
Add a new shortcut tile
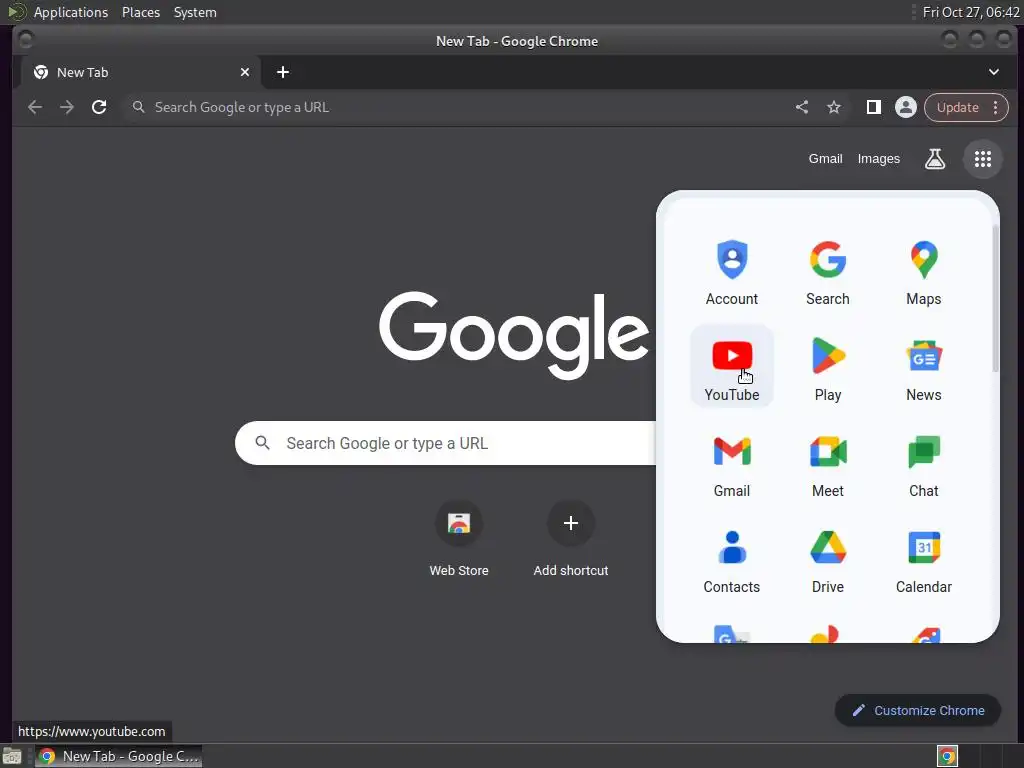571,540
